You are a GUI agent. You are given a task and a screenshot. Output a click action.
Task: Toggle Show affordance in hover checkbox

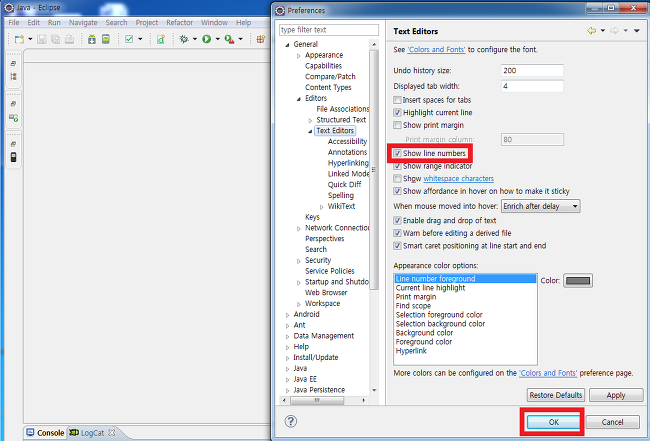click(x=397, y=191)
